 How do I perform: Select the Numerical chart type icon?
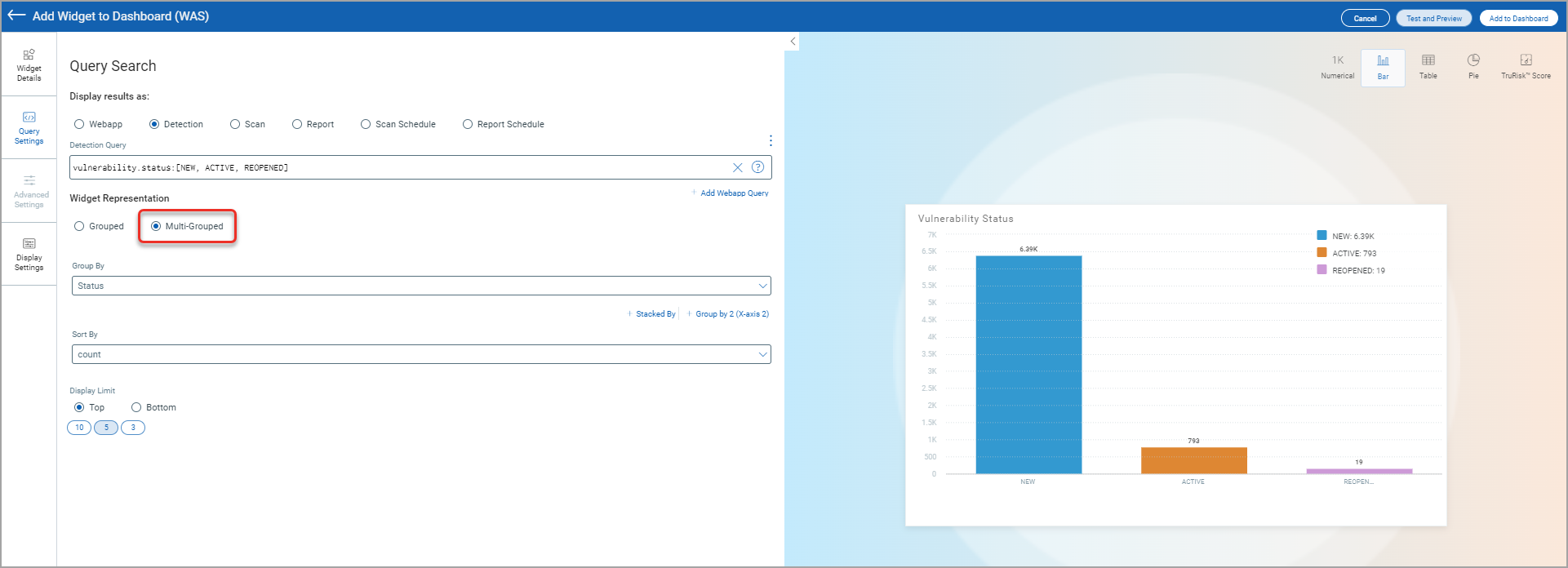point(1337,67)
